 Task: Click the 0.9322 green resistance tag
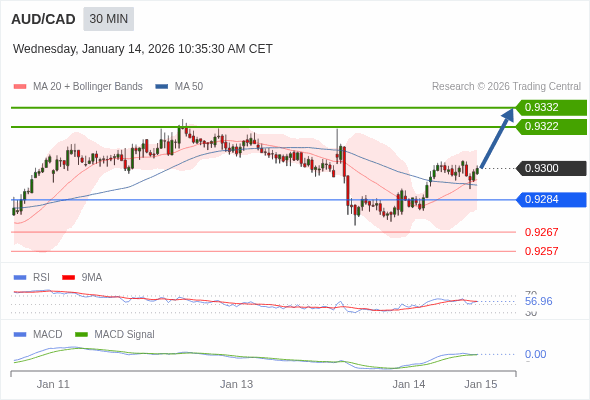pyautogui.click(x=551, y=127)
